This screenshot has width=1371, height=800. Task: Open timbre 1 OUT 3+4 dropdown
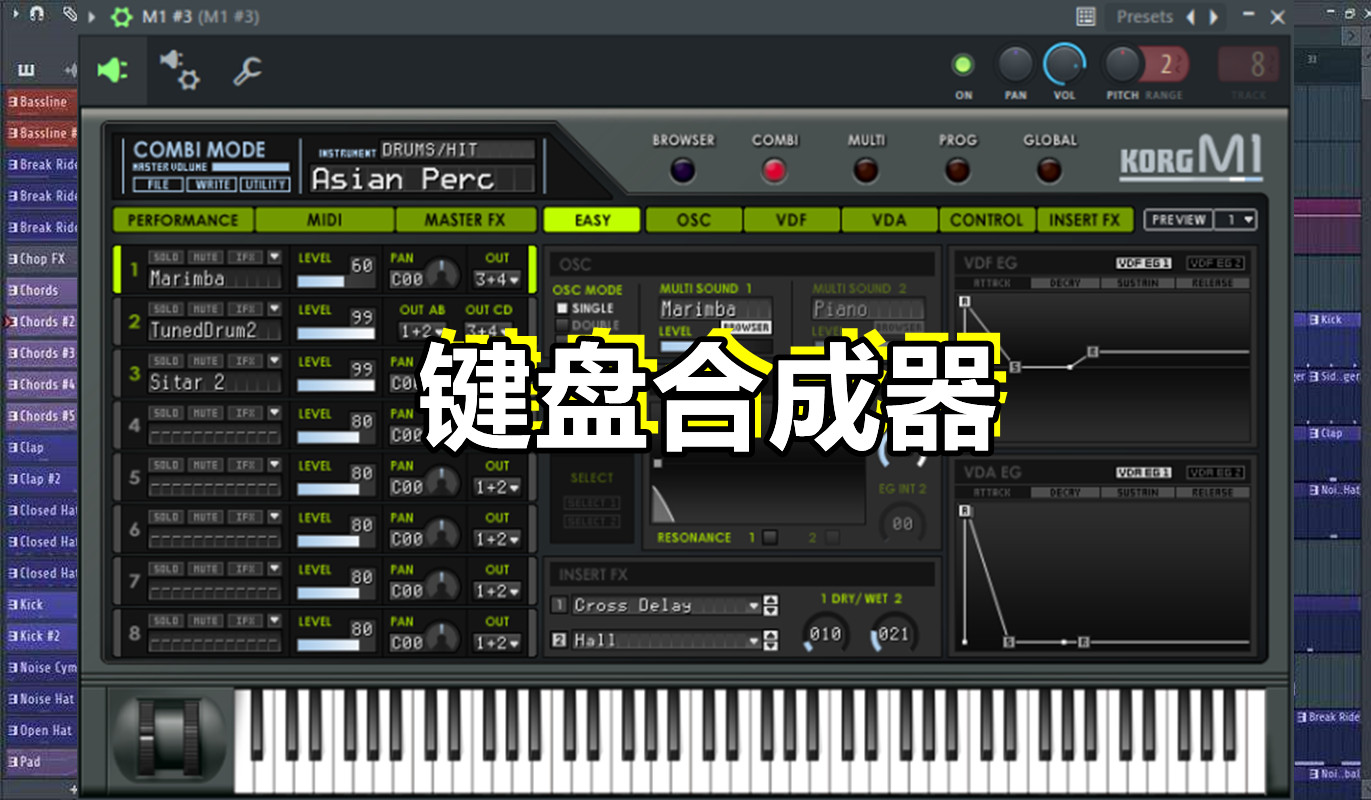click(x=497, y=279)
